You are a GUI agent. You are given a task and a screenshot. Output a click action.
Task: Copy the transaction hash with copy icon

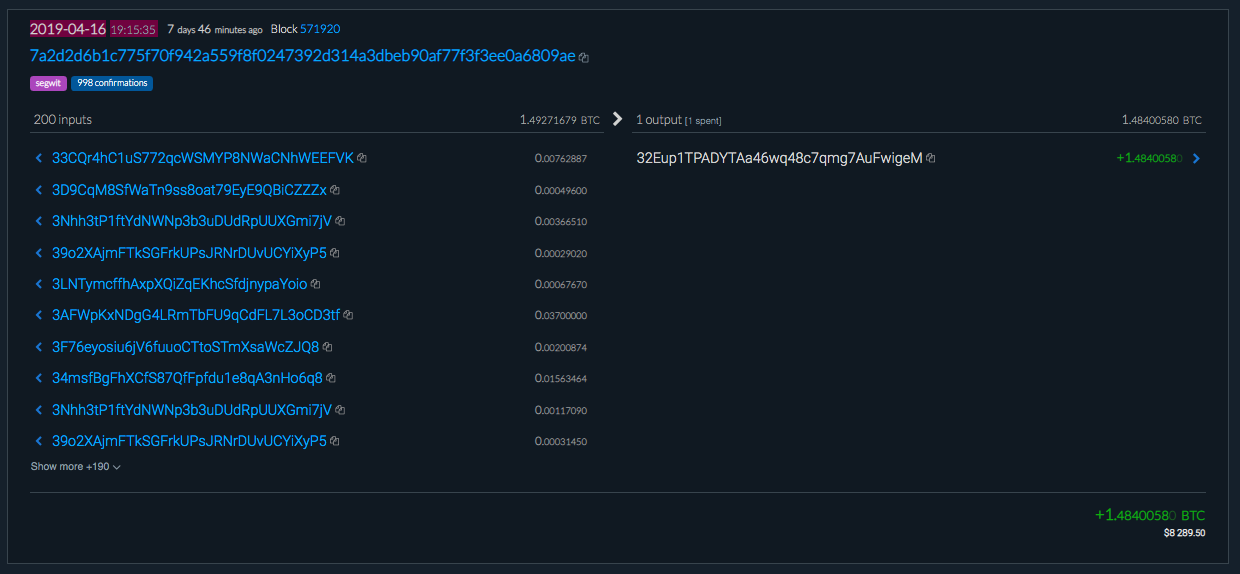[x=584, y=58]
